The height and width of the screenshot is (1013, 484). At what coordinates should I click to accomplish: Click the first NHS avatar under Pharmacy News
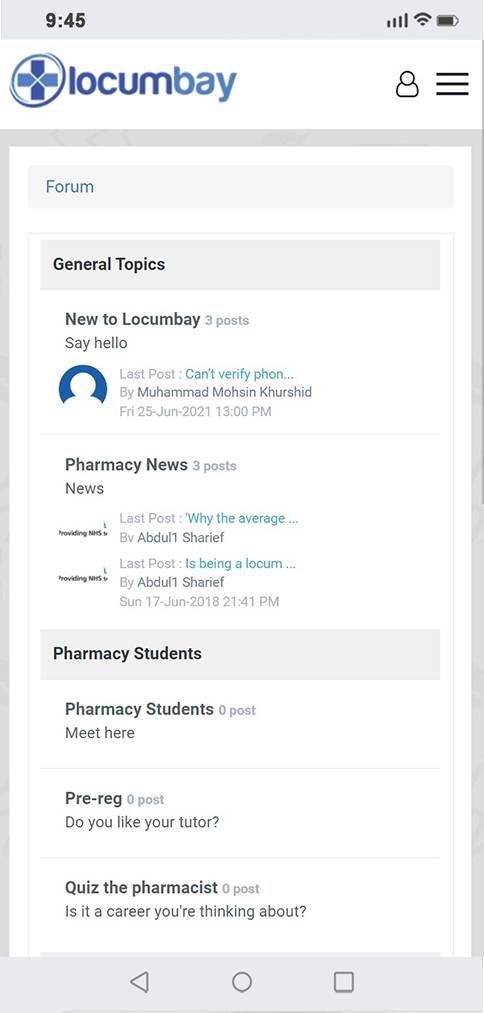pyautogui.click(x=83, y=532)
